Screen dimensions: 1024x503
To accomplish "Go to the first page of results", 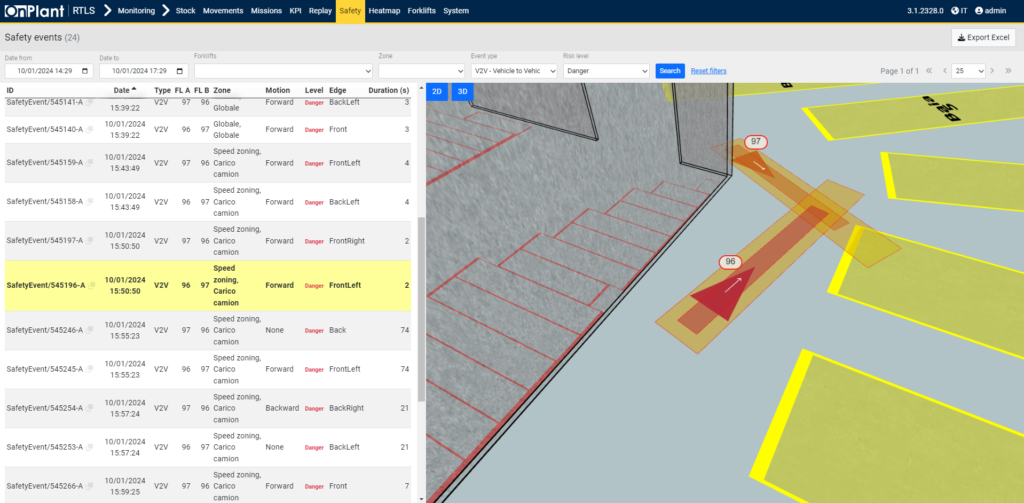I will (x=930, y=71).
